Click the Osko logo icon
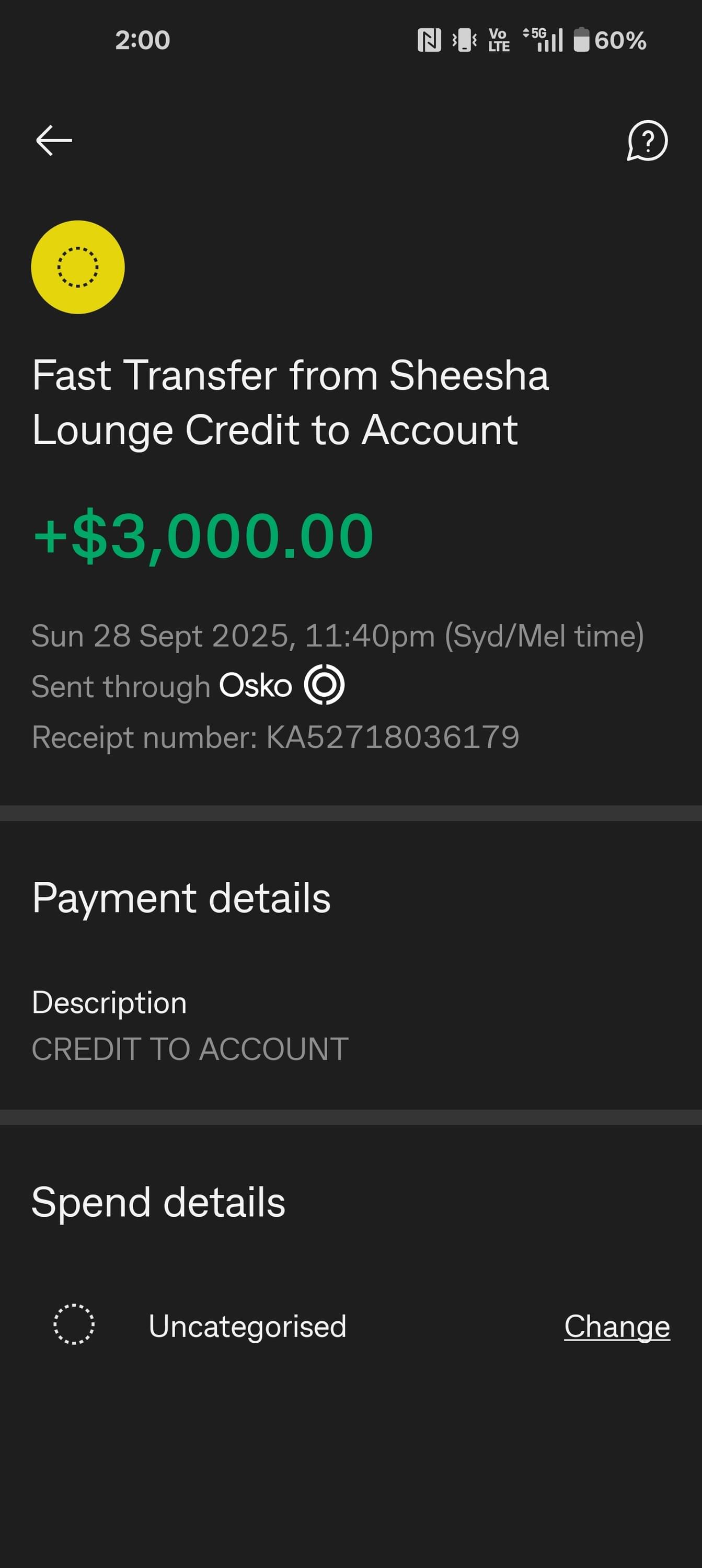702x1568 pixels. [x=324, y=685]
